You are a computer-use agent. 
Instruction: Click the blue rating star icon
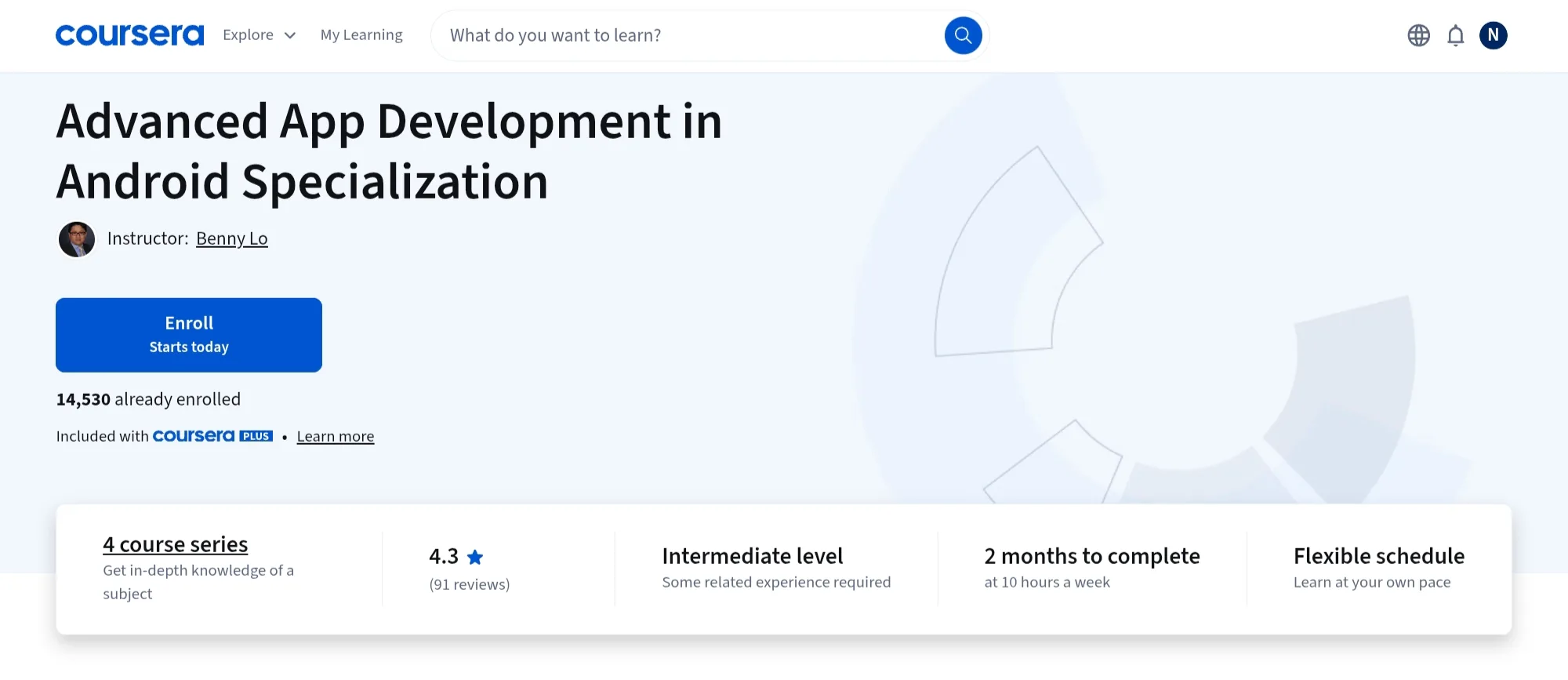(x=475, y=557)
